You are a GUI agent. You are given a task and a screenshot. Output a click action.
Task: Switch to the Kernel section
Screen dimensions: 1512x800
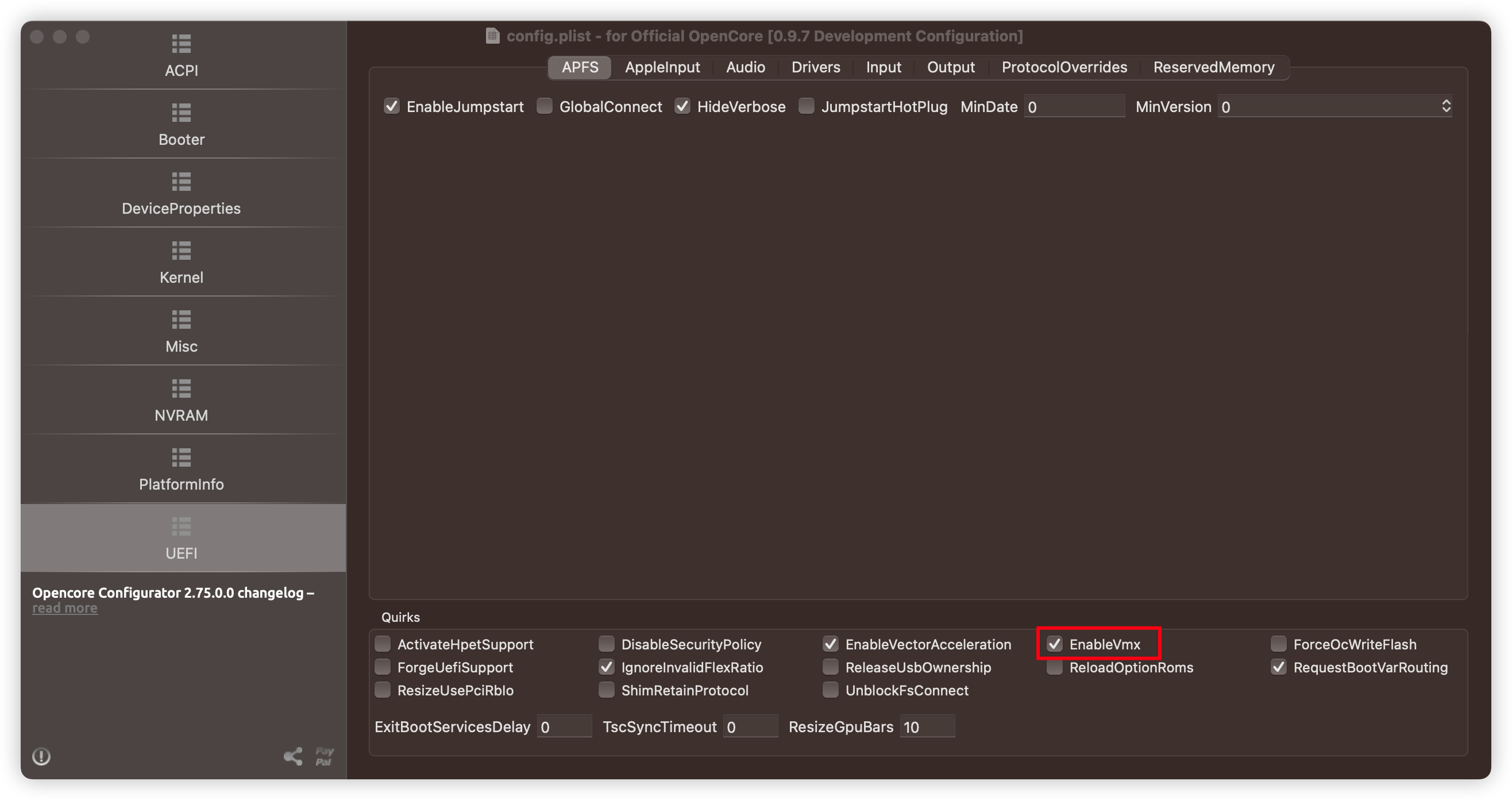(182, 262)
